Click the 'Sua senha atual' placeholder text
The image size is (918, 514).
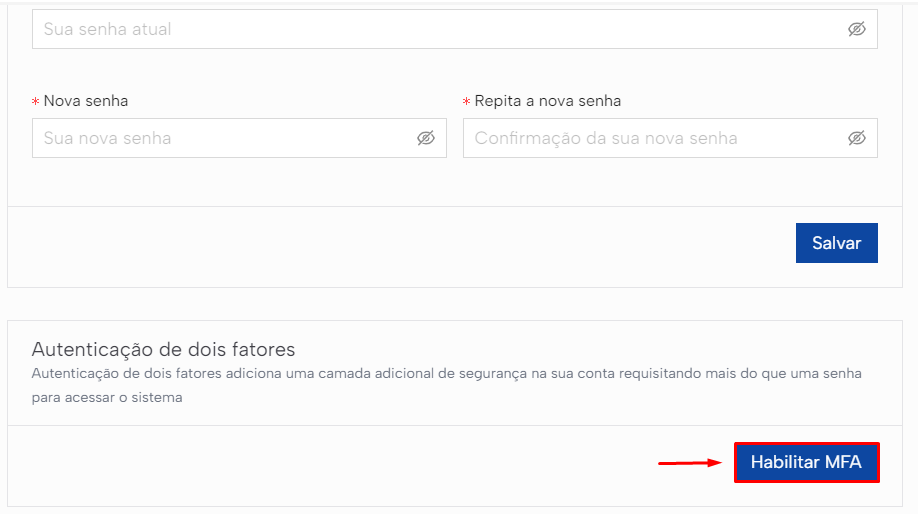(x=107, y=29)
